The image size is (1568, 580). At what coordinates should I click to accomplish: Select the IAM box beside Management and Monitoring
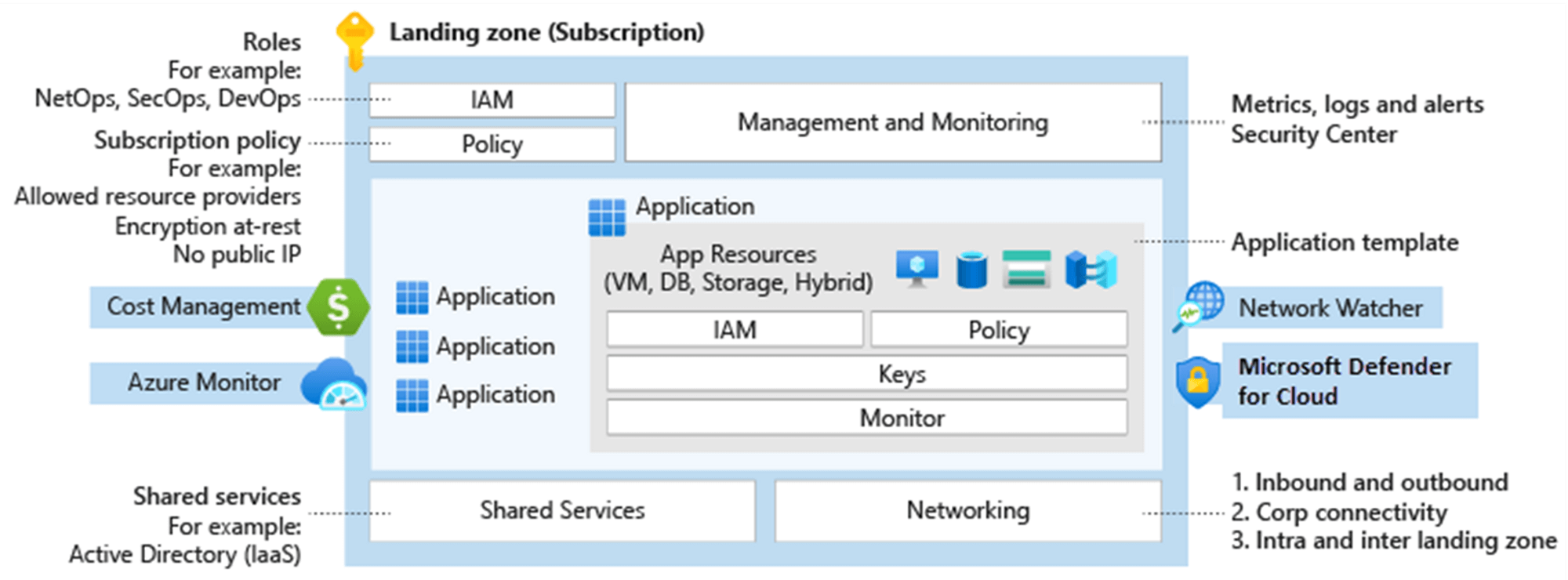pyautogui.click(x=492, y=100)
